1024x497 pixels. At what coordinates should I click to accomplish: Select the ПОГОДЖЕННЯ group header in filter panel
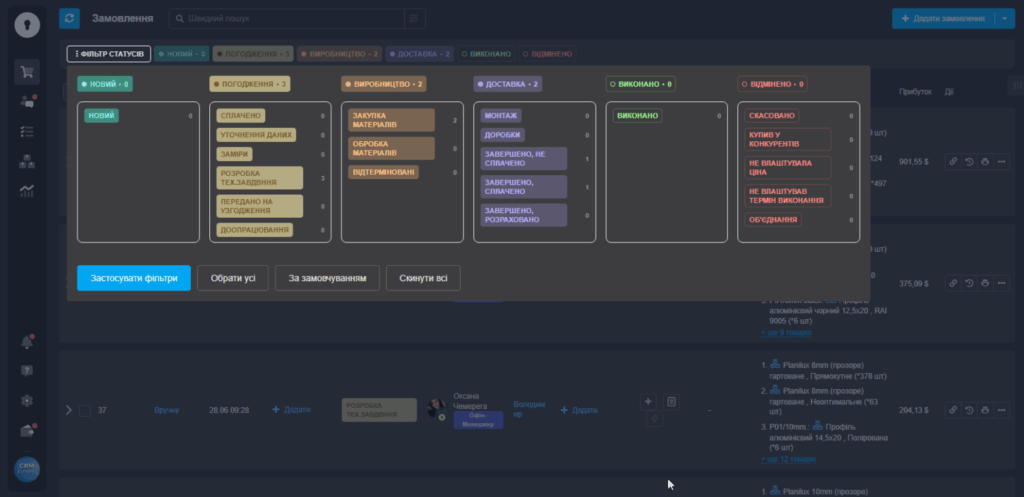[x=250, y=84]
